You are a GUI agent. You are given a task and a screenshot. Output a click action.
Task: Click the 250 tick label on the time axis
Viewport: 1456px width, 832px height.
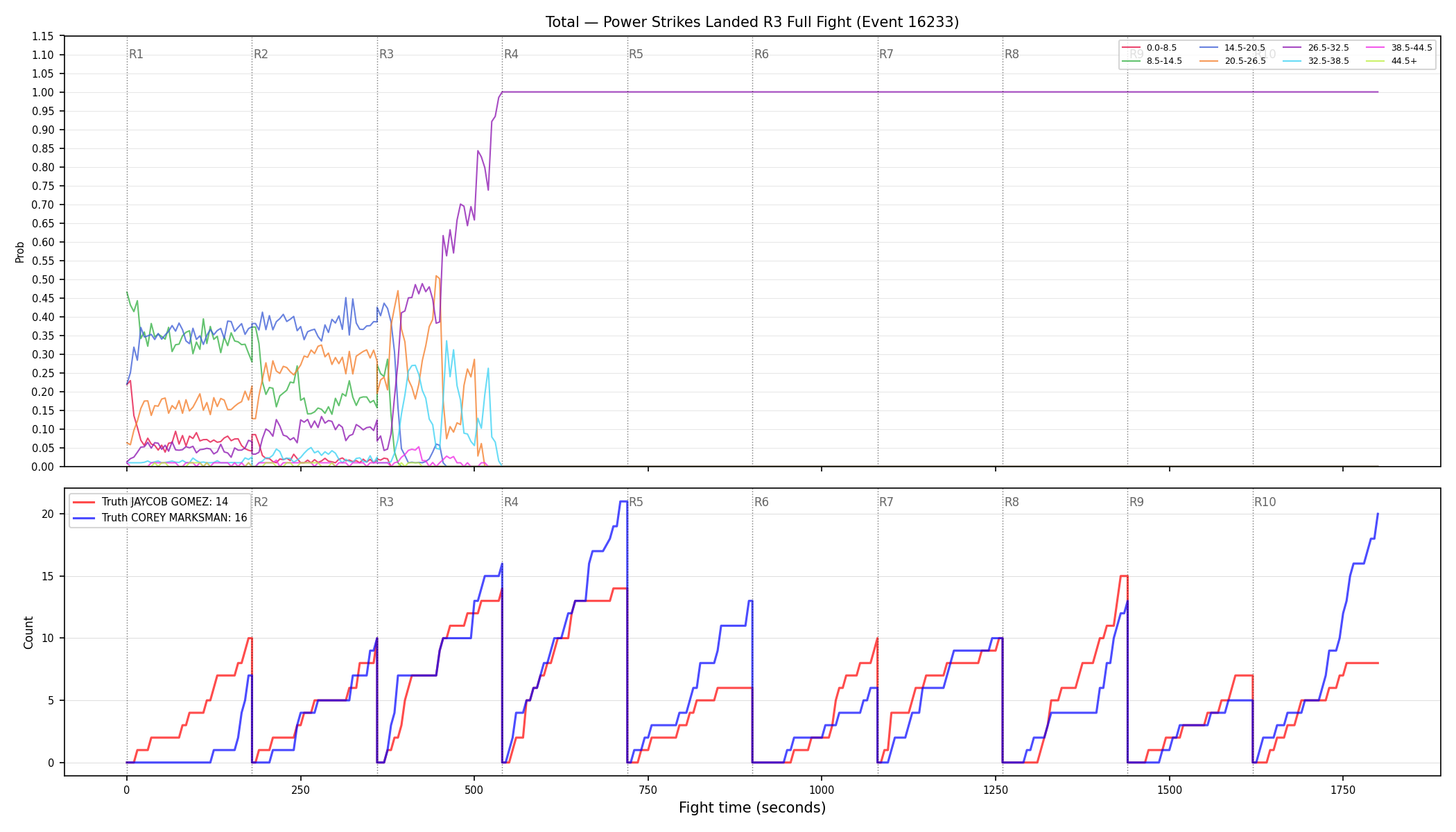tap(300, 790)
